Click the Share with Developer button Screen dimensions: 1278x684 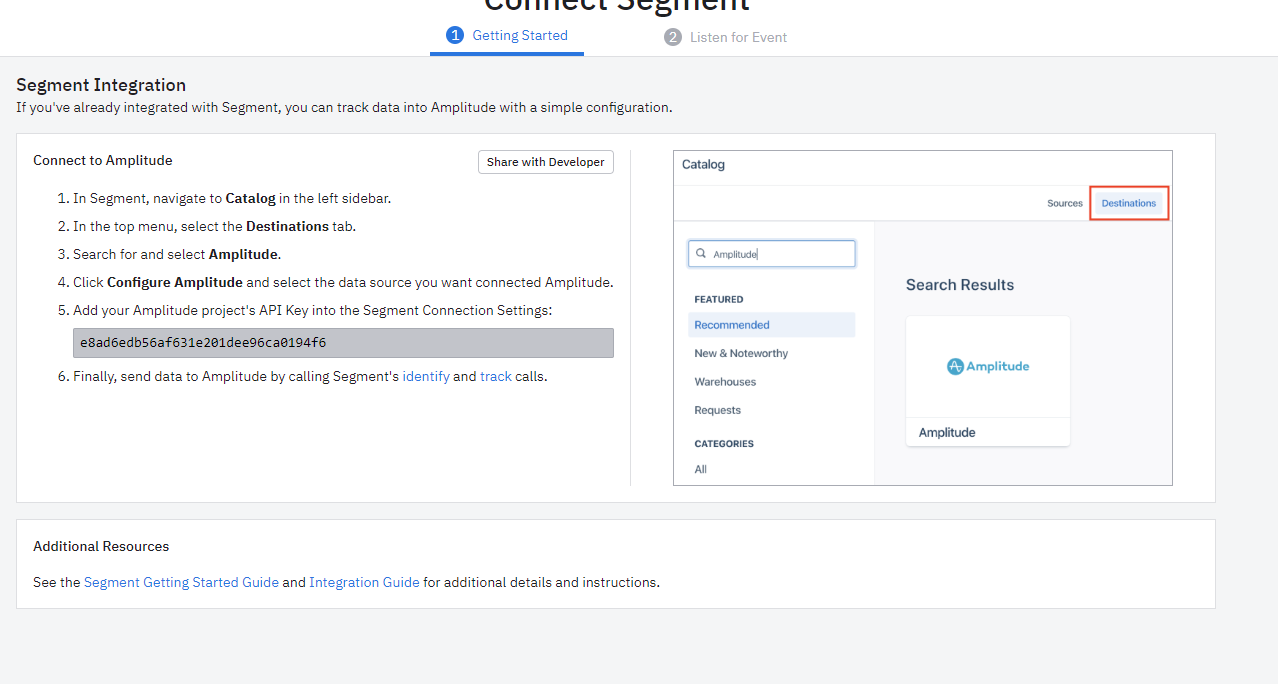click(x=546, y=162)
